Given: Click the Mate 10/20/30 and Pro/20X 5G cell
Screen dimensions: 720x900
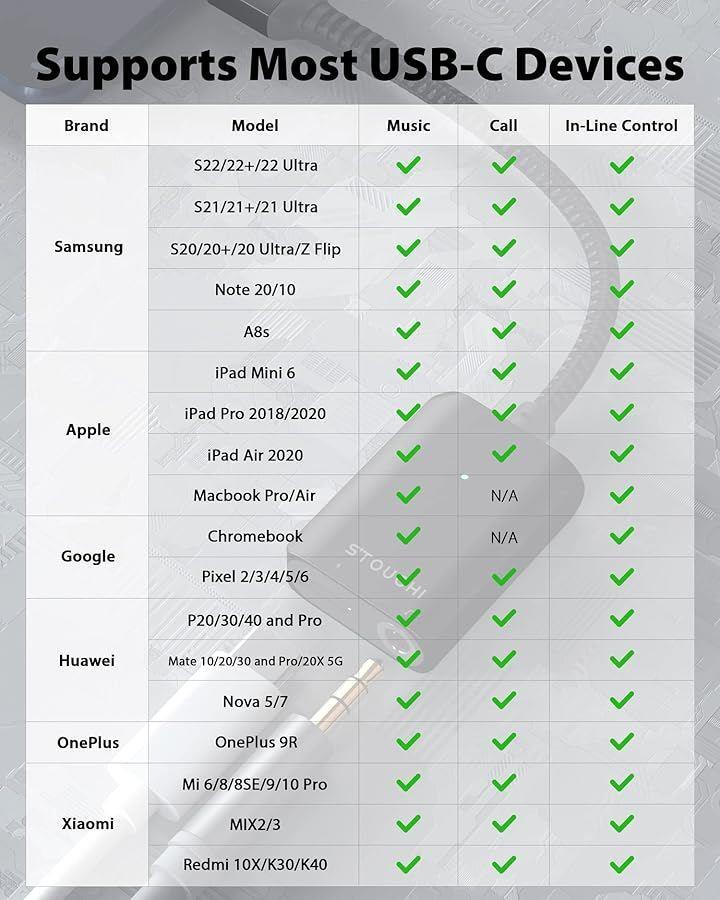Looking at the screenshot, I should [x=255, y=661].
